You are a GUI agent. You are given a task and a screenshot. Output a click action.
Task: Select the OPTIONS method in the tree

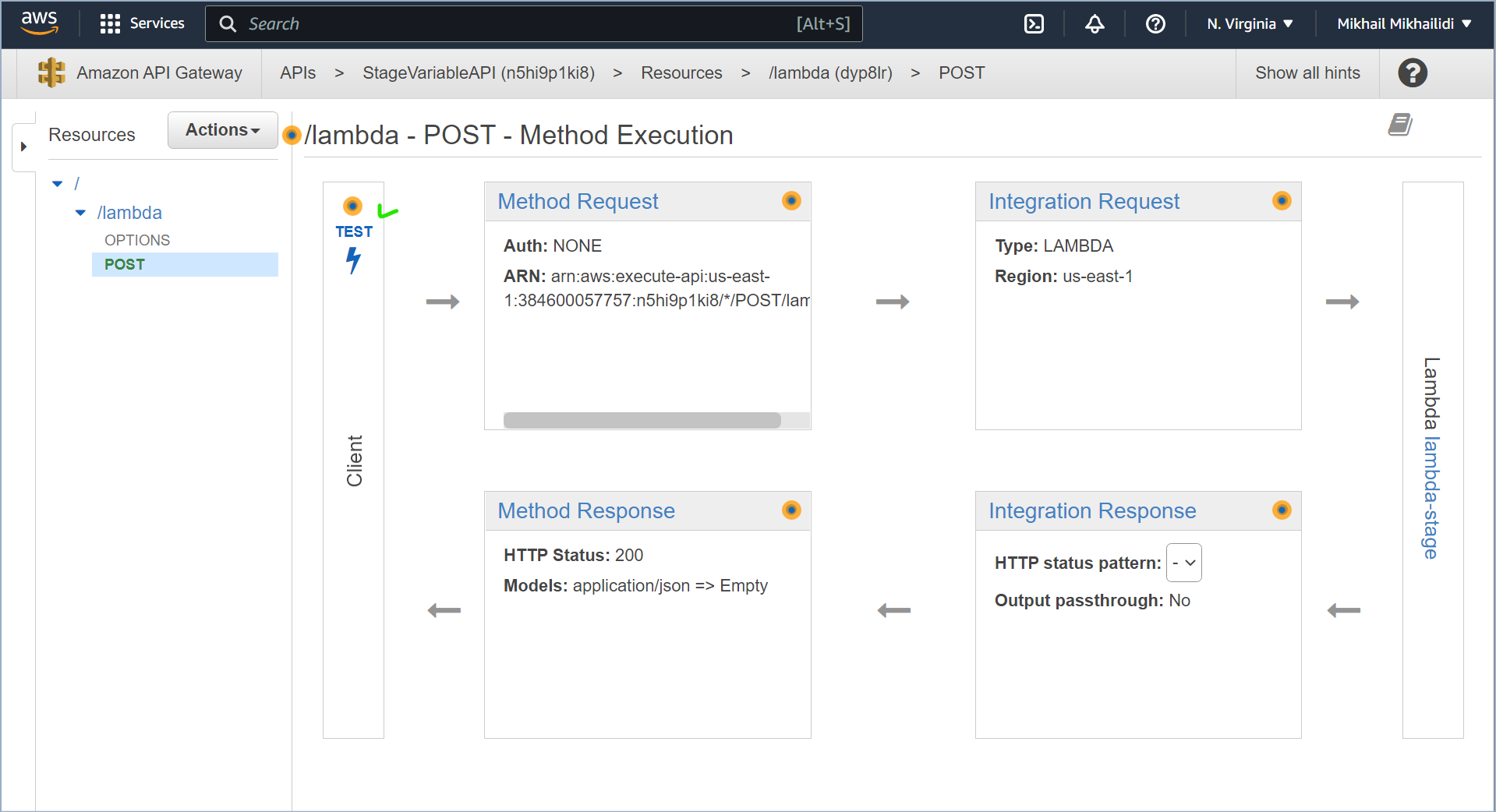coord(136,240)
